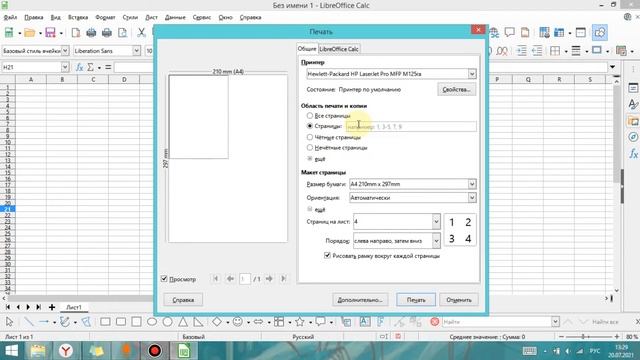Screen dimensions: 640x360
Task: Open the sidebar Functions fx icon
Action: coord(633,153)
